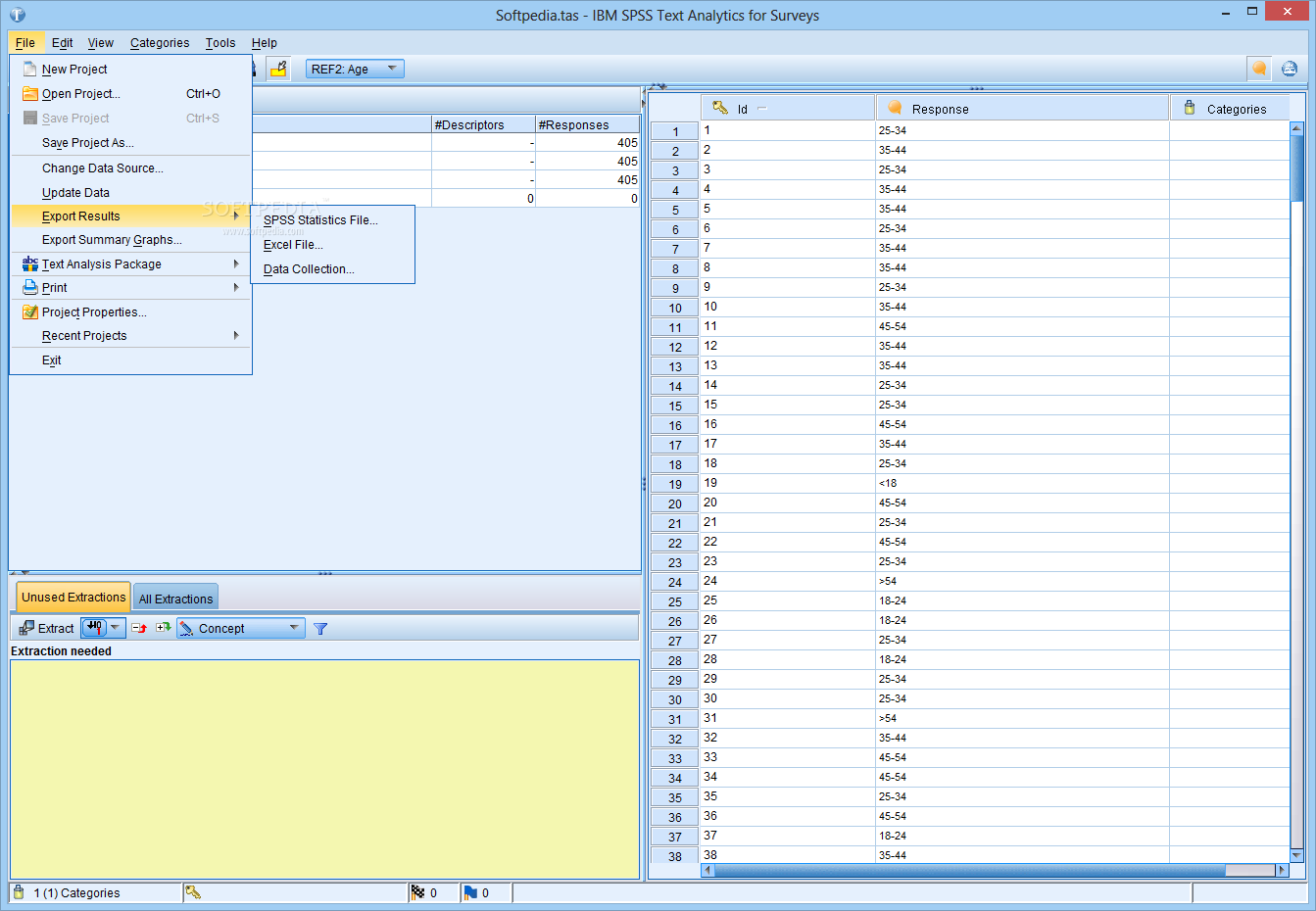Click the bubble icon in Response header
Viewport: 1316px width, 911px height.
(x=895, y=107)
